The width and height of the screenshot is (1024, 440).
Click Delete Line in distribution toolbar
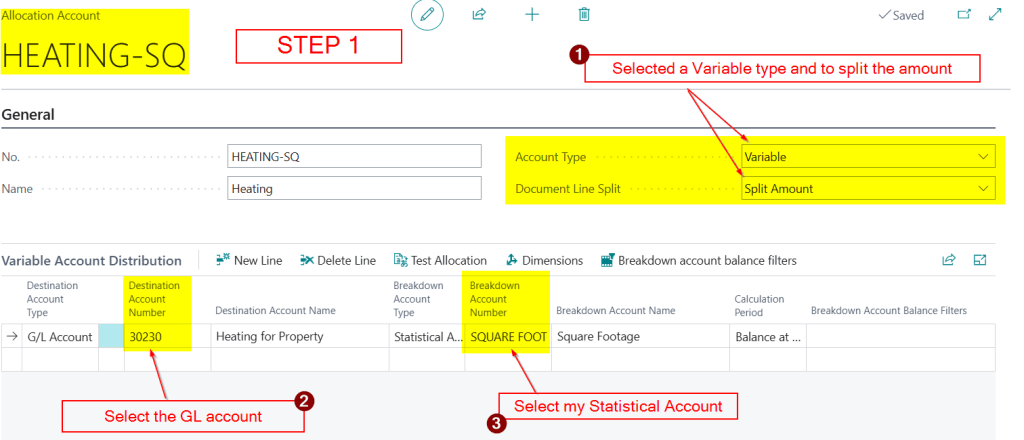(338, 260)
